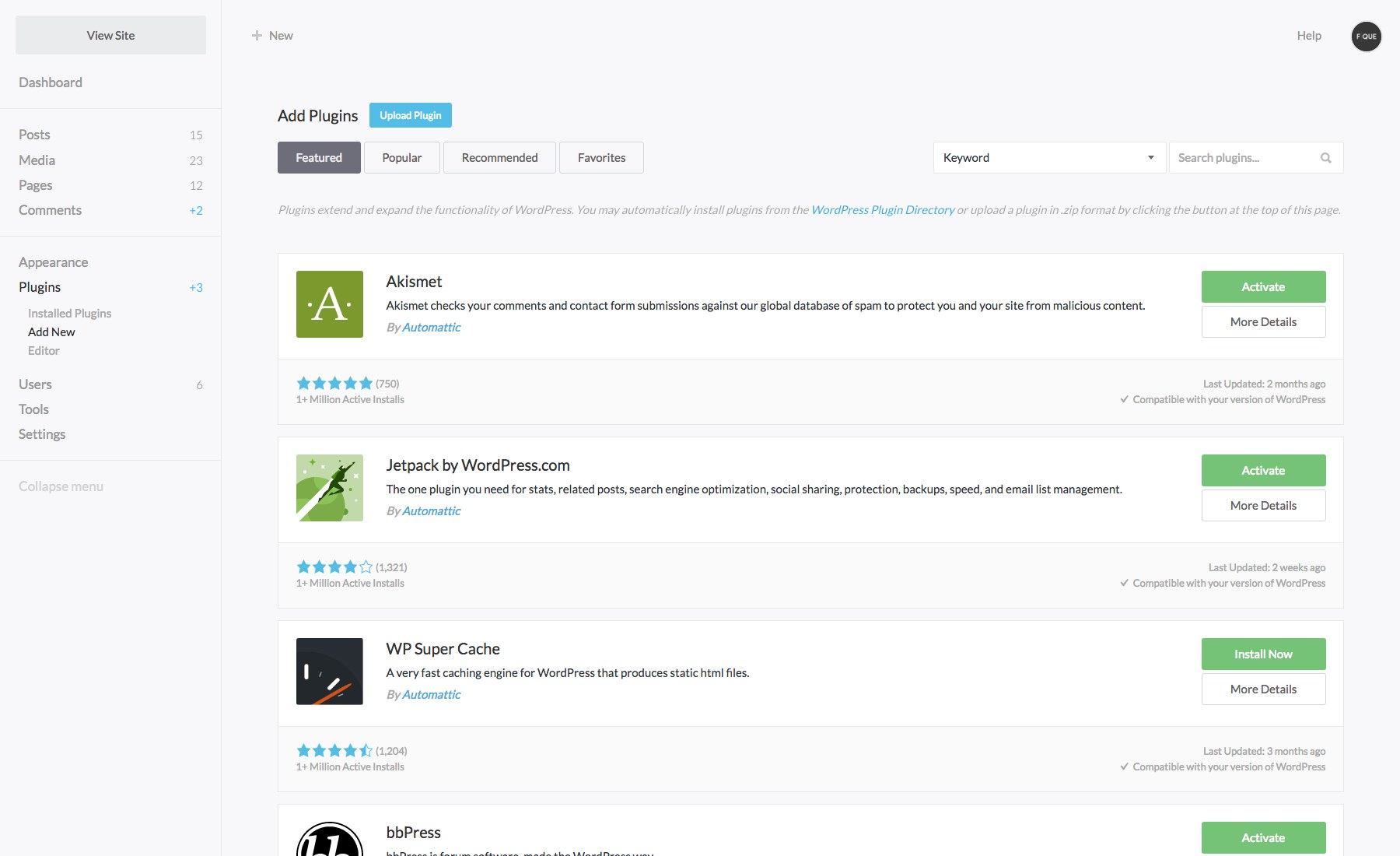Click the WP Super Cache plugin icon
The width and height of the screenshot is (1400, 856).
(329, 672)
